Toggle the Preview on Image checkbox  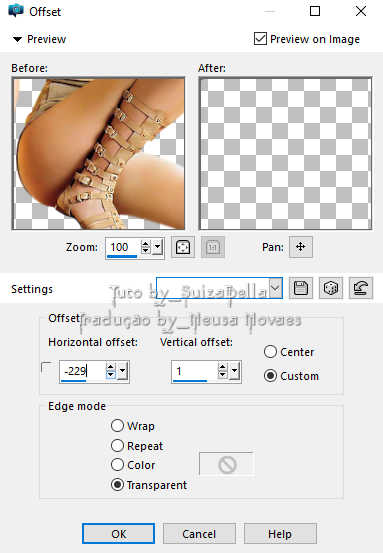coord(260,38)
